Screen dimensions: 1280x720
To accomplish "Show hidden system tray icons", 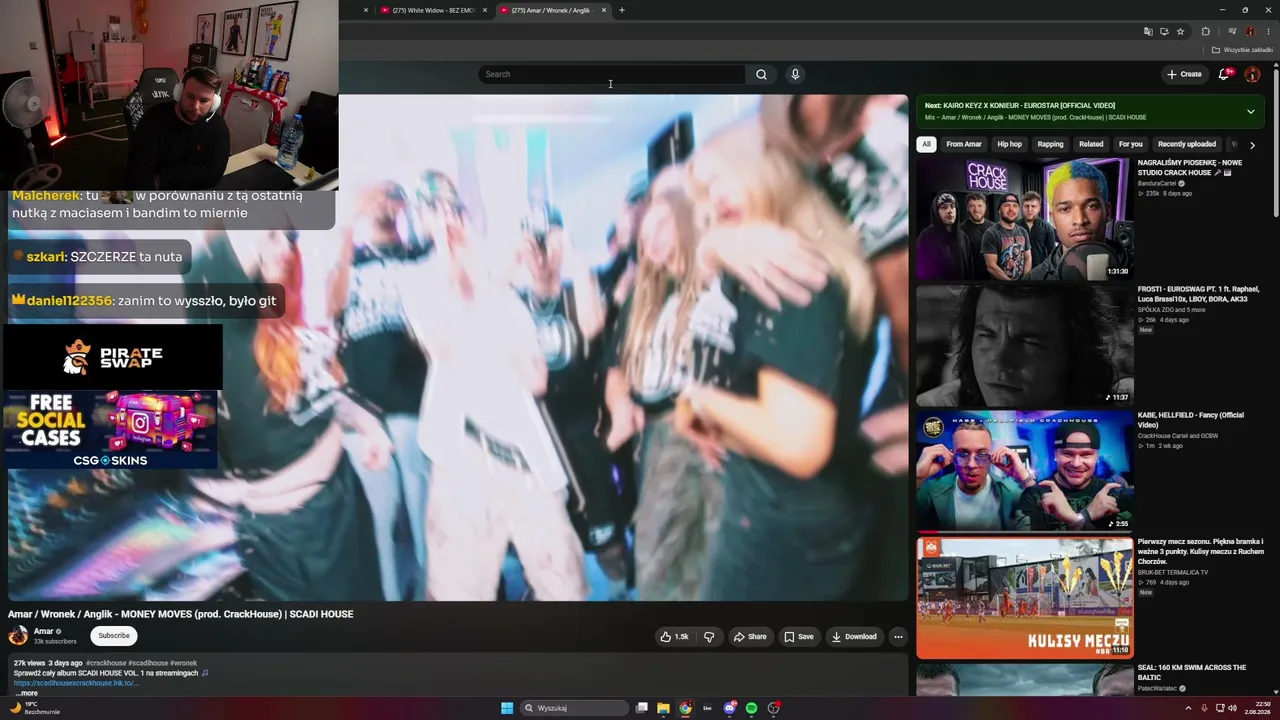I will click(1189, 708).
